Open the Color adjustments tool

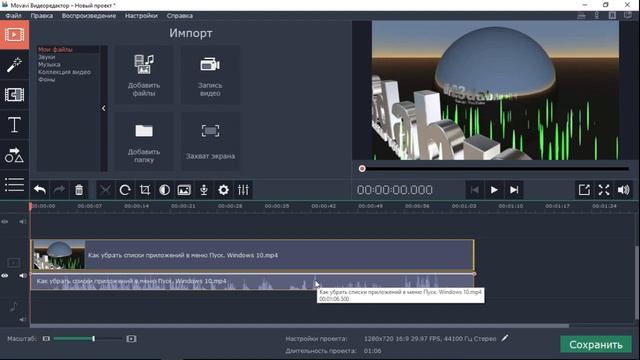164,190
